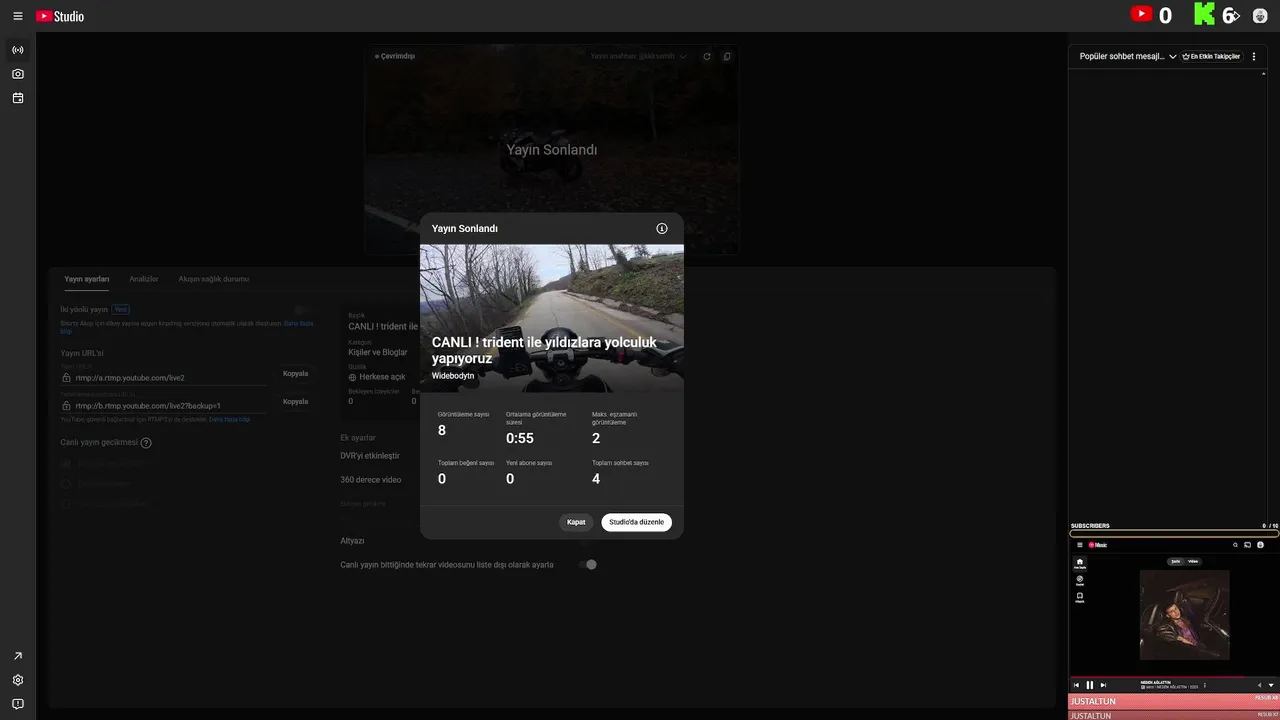Image resolution: width=1280 pixels, height=720 pixels.
Task: Open Explore in YouTube Music sidebar
Action: (x=1080, y=581)
